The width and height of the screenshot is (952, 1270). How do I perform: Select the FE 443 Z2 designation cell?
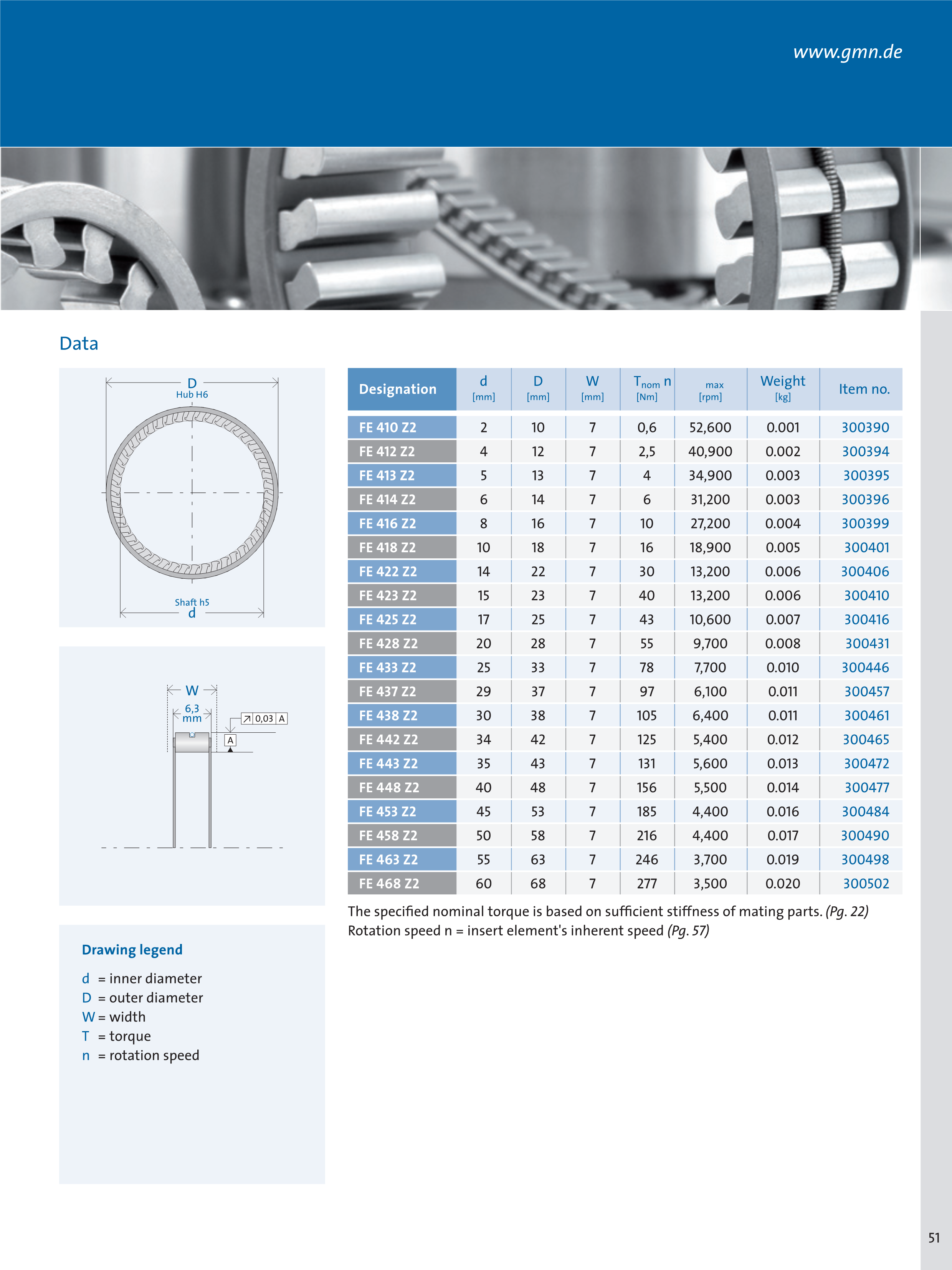point(402,763)
